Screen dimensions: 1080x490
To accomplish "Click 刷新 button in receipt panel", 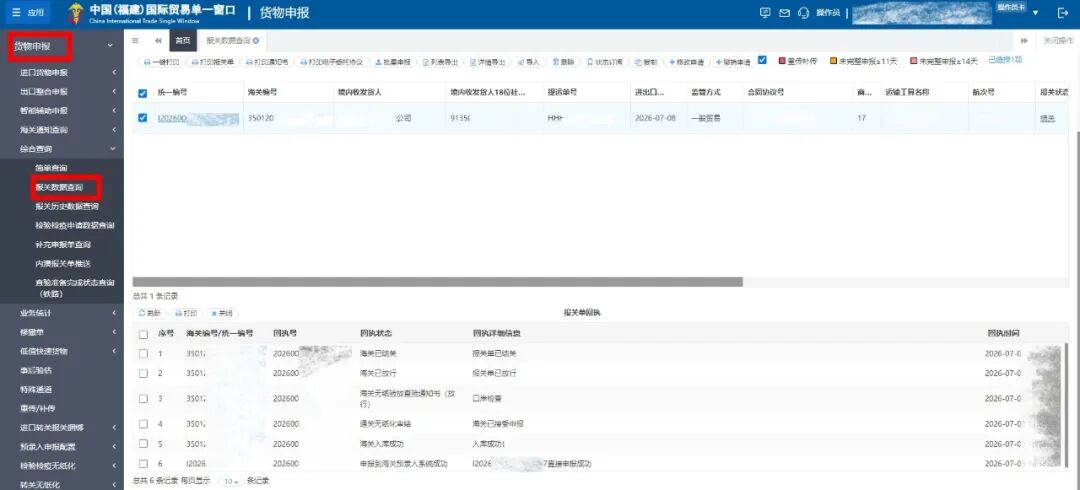I will [149, 313].
